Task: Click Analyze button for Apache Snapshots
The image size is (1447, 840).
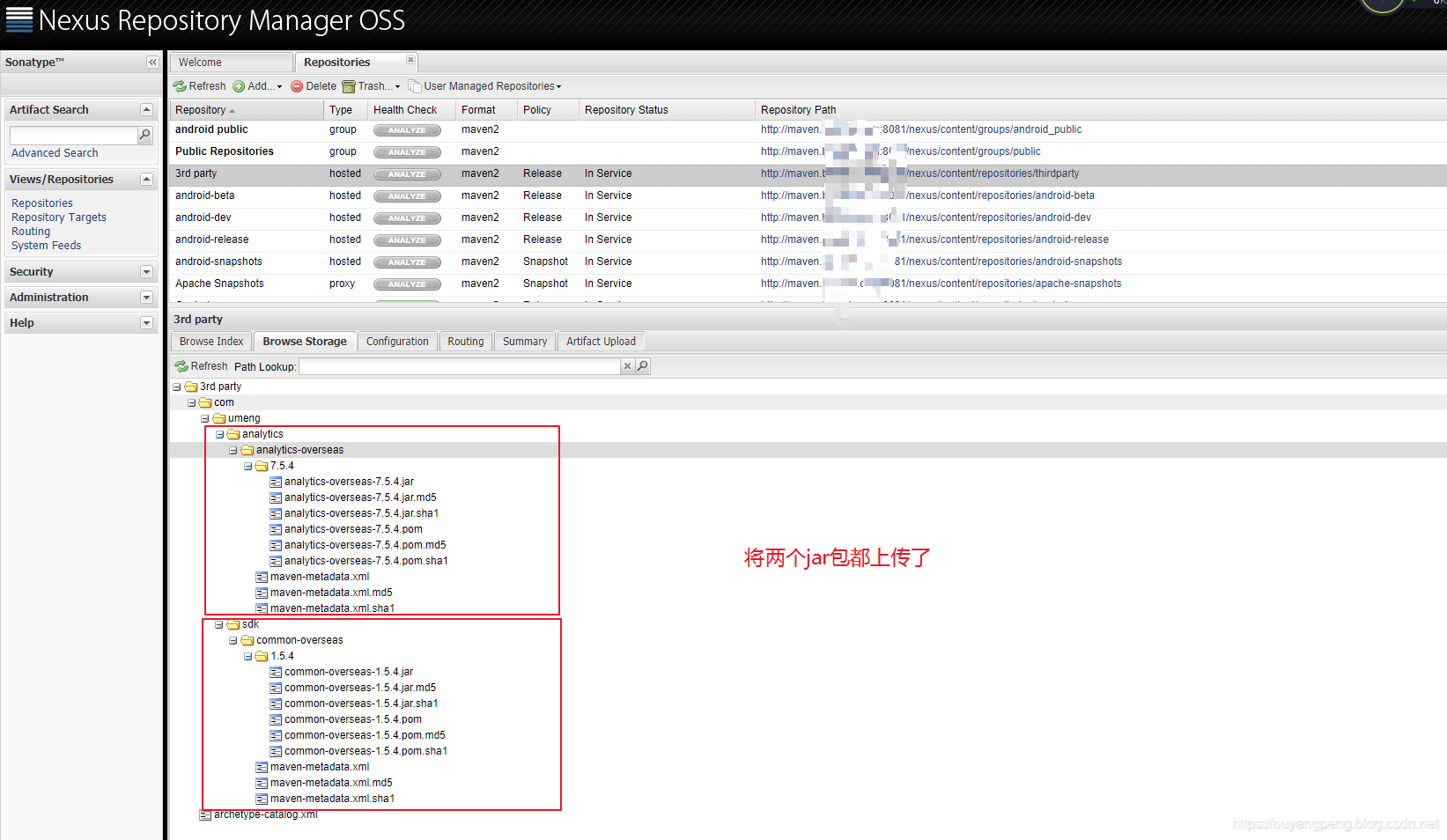Action: 407,284
